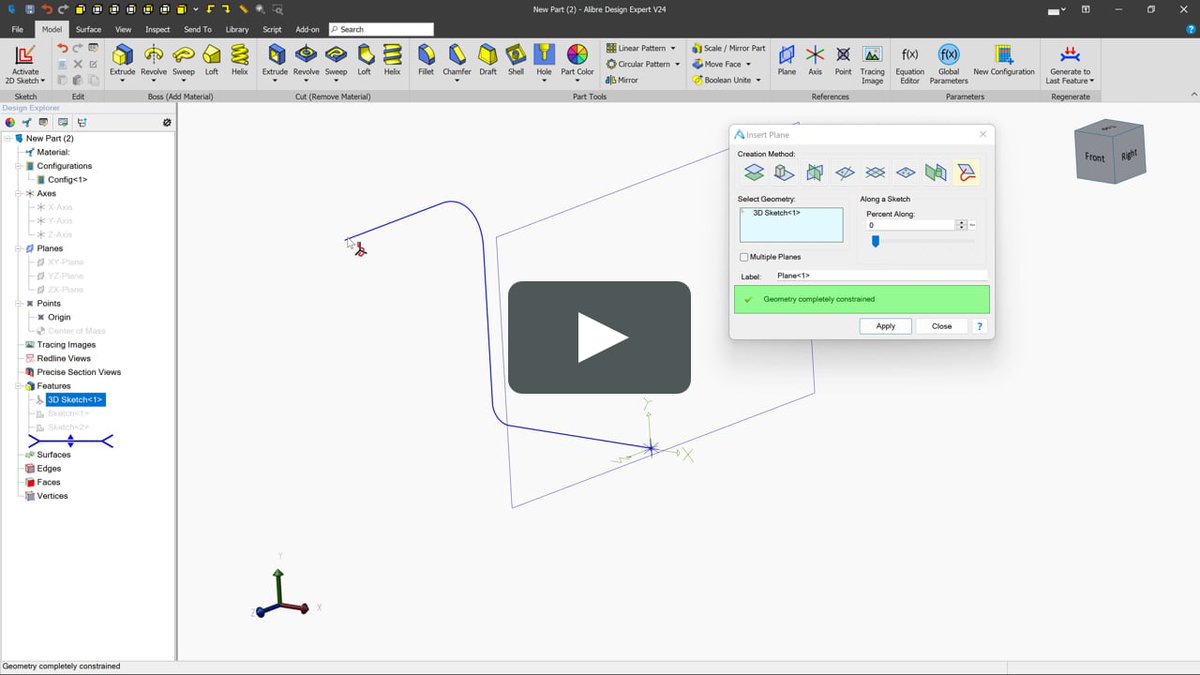
Task: Choose the Cut Loft tool
Action: (x=364, y=58)
